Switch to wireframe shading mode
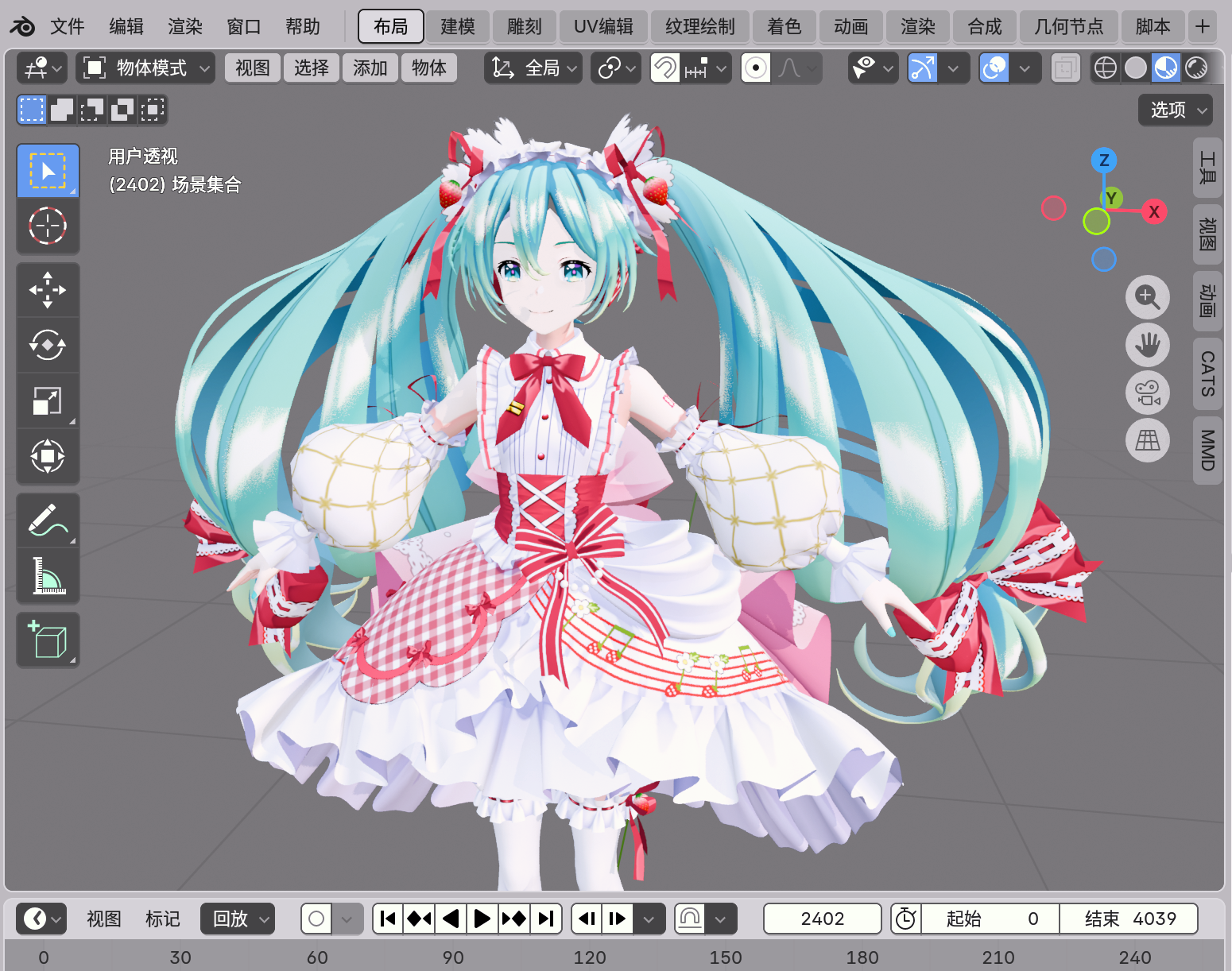This screenshot has width=1232, height=971. (x=1106, y=68)
